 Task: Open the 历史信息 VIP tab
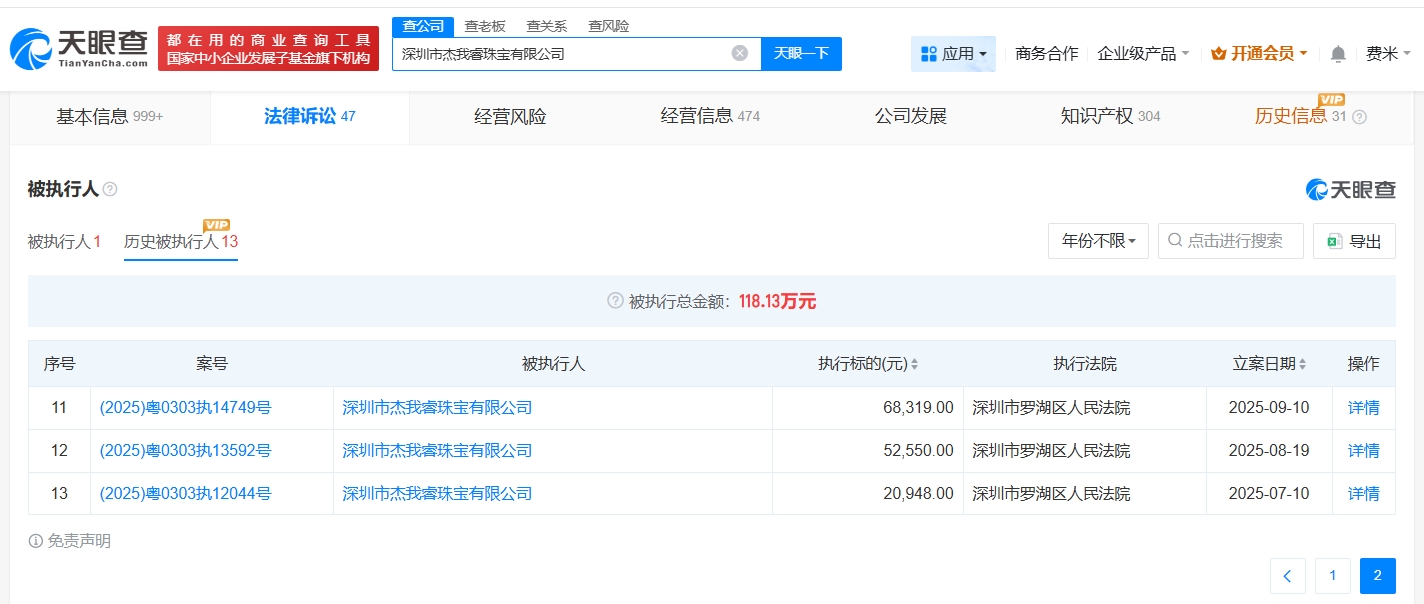(1300, 117)
